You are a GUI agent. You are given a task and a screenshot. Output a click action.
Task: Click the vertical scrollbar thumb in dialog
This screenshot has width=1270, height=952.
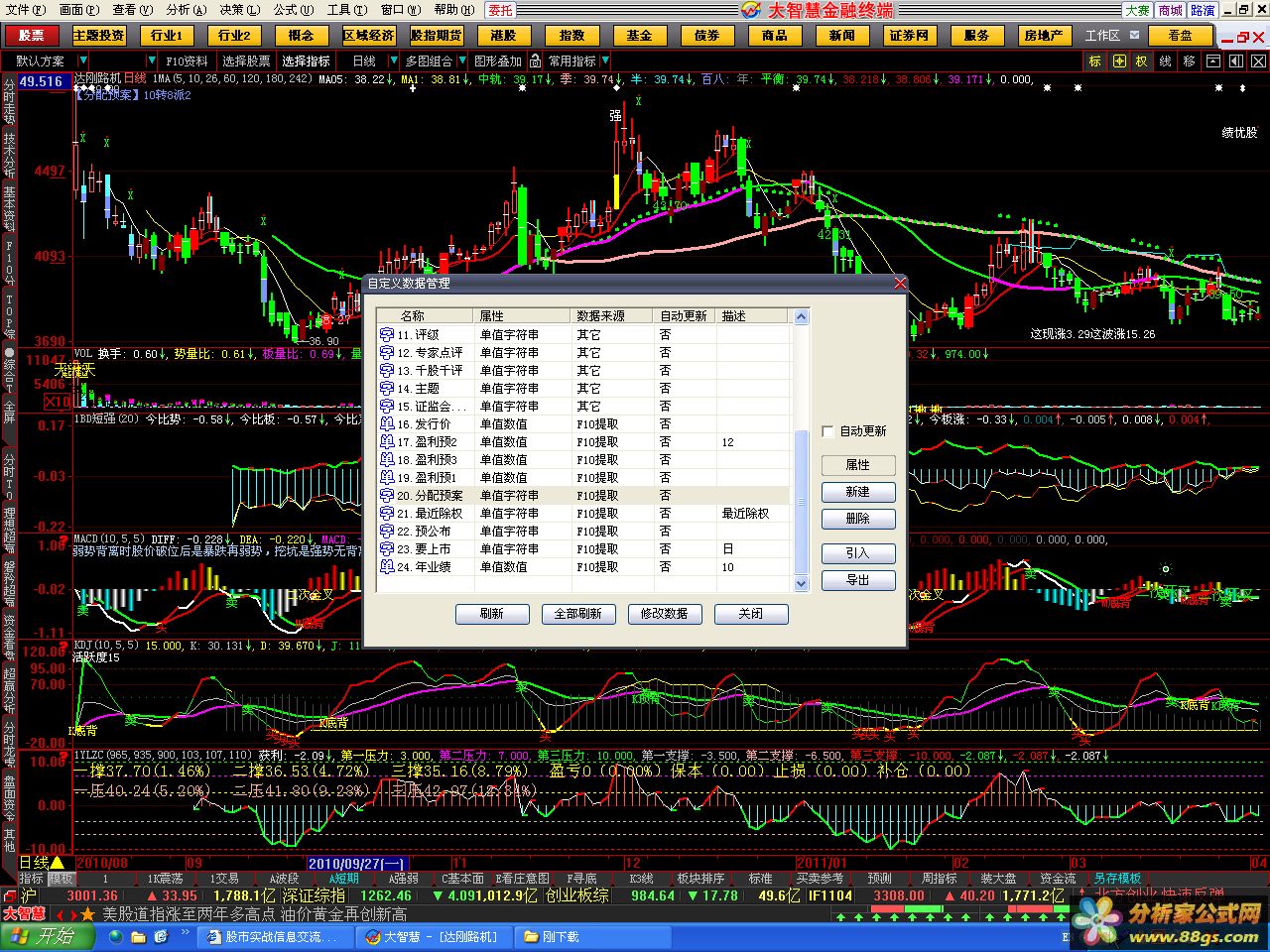[802, 503]
